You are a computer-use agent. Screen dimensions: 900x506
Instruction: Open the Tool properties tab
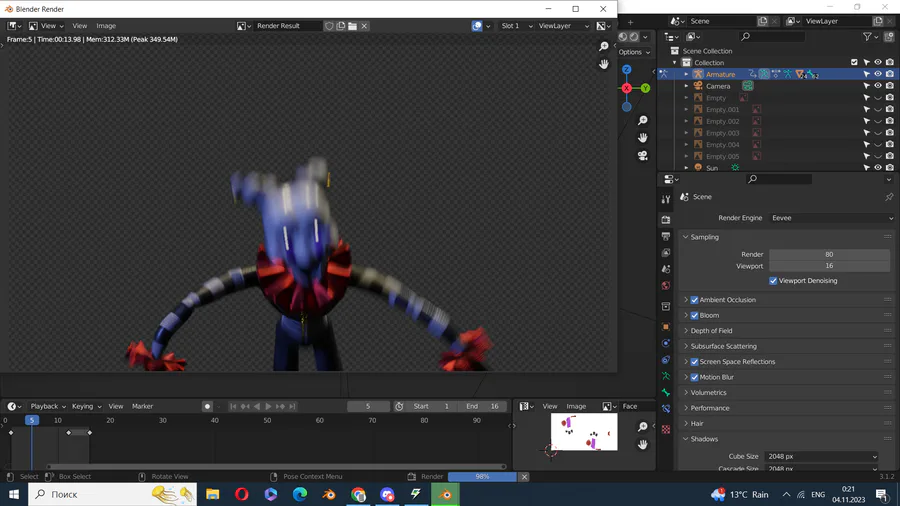(x=666, y=199)
